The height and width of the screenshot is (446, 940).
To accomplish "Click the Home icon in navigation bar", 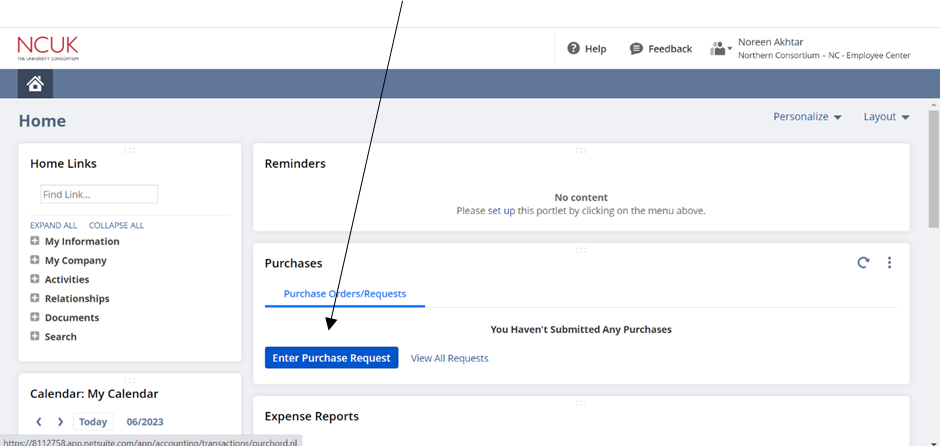I will coord(35,84).
